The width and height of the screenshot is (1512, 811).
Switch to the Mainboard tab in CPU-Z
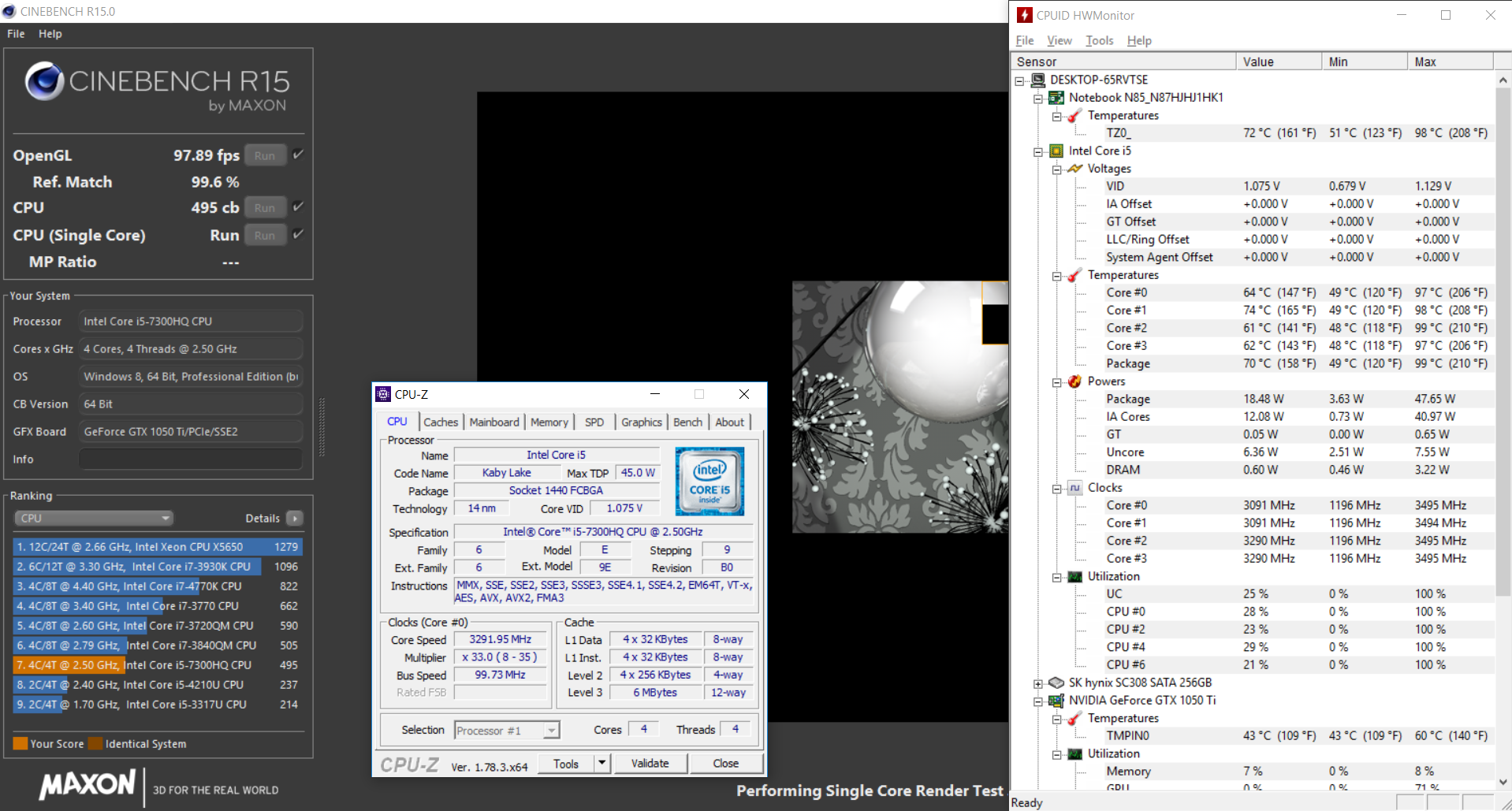pyautogui.click(x=494, y=422)
